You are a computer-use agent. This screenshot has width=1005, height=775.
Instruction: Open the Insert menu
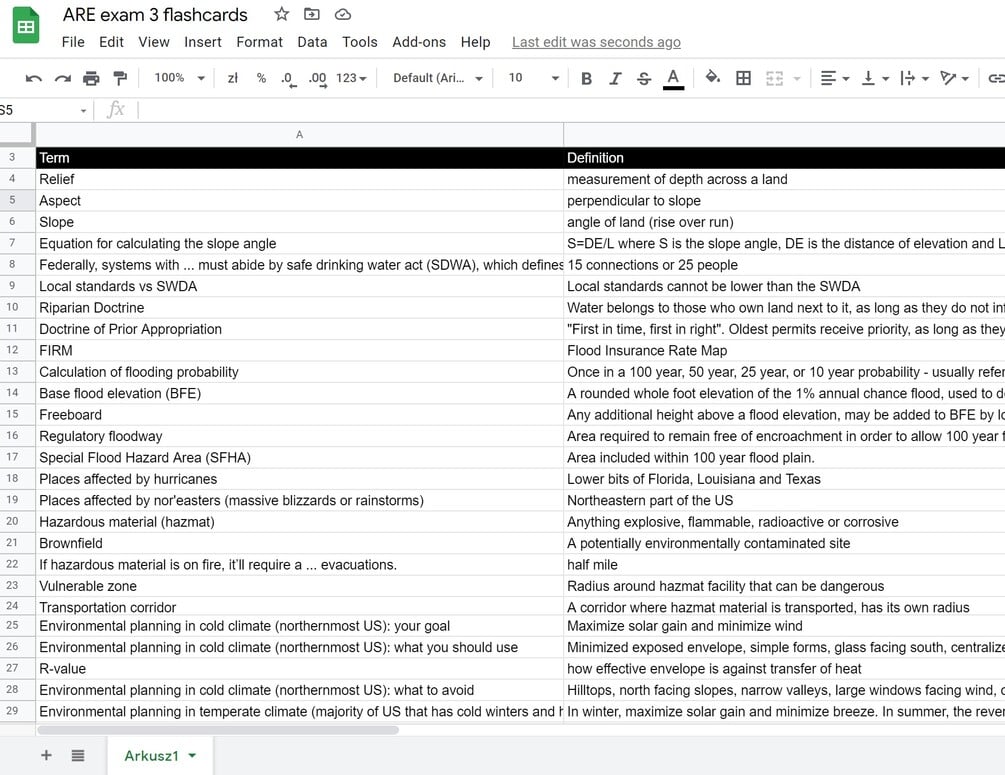203,42
